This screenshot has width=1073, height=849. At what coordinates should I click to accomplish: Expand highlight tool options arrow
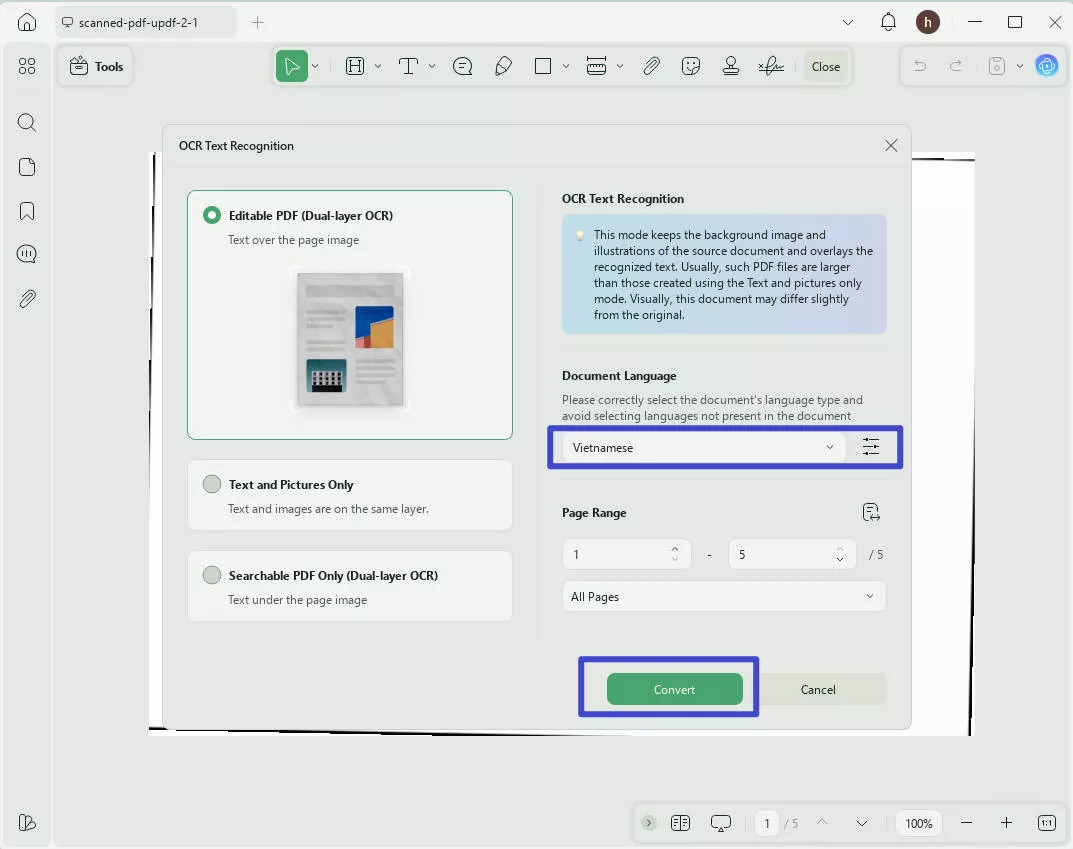coord(378,66)
